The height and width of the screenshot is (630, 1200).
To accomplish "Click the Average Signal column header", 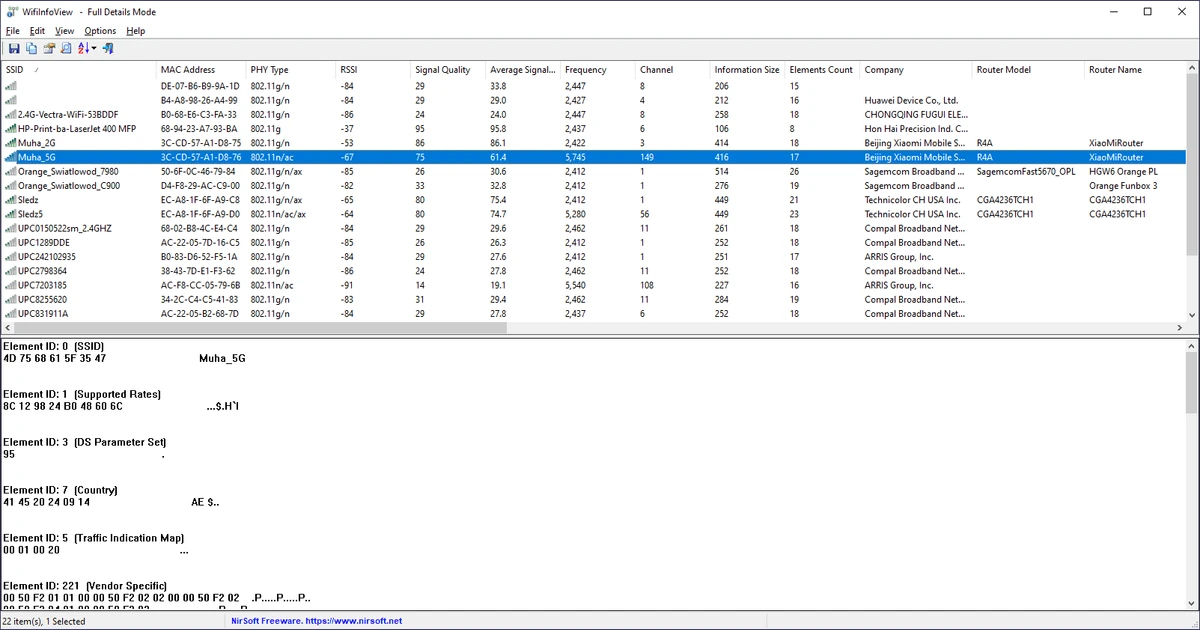I will (523, 70).
